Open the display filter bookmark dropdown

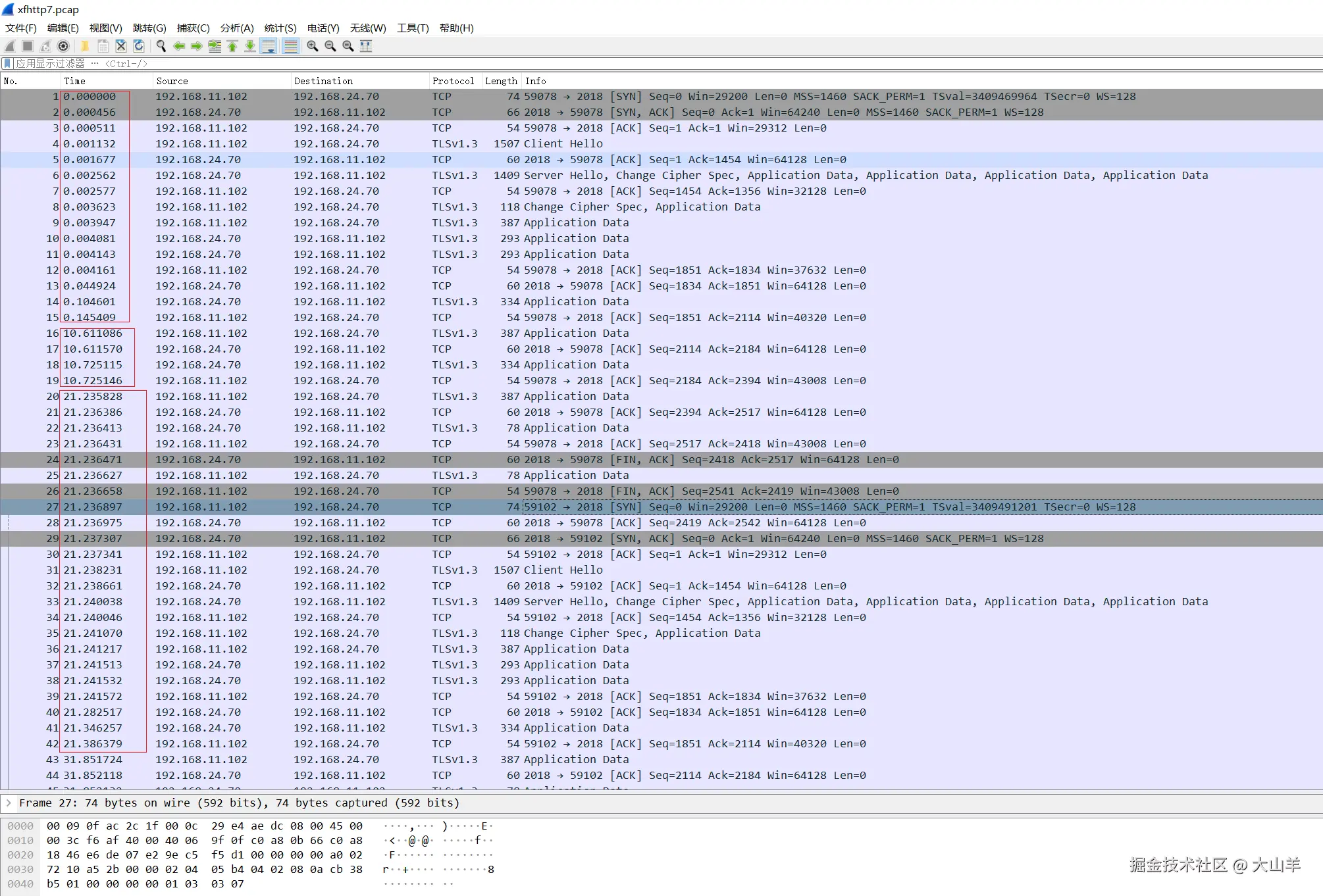point(7,63)
